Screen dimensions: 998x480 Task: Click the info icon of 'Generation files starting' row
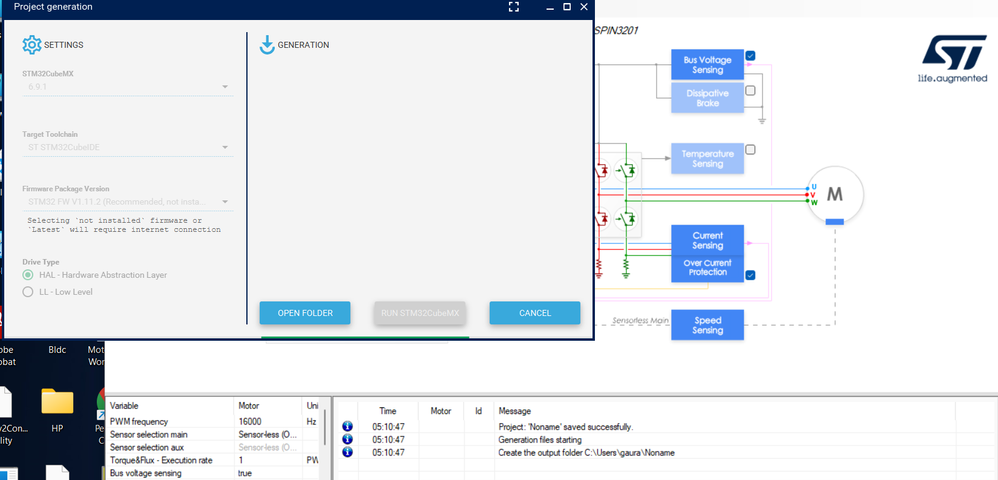[347, 439]
